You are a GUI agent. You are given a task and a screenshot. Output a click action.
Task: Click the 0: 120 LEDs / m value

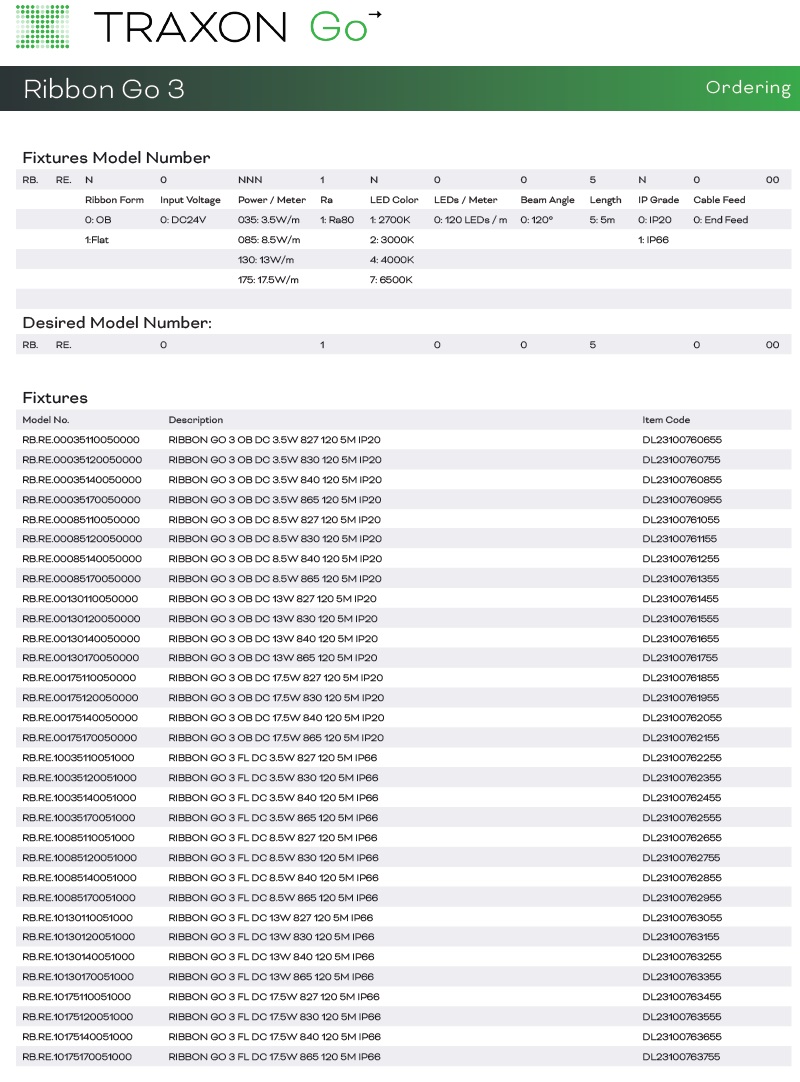[470, 220]
